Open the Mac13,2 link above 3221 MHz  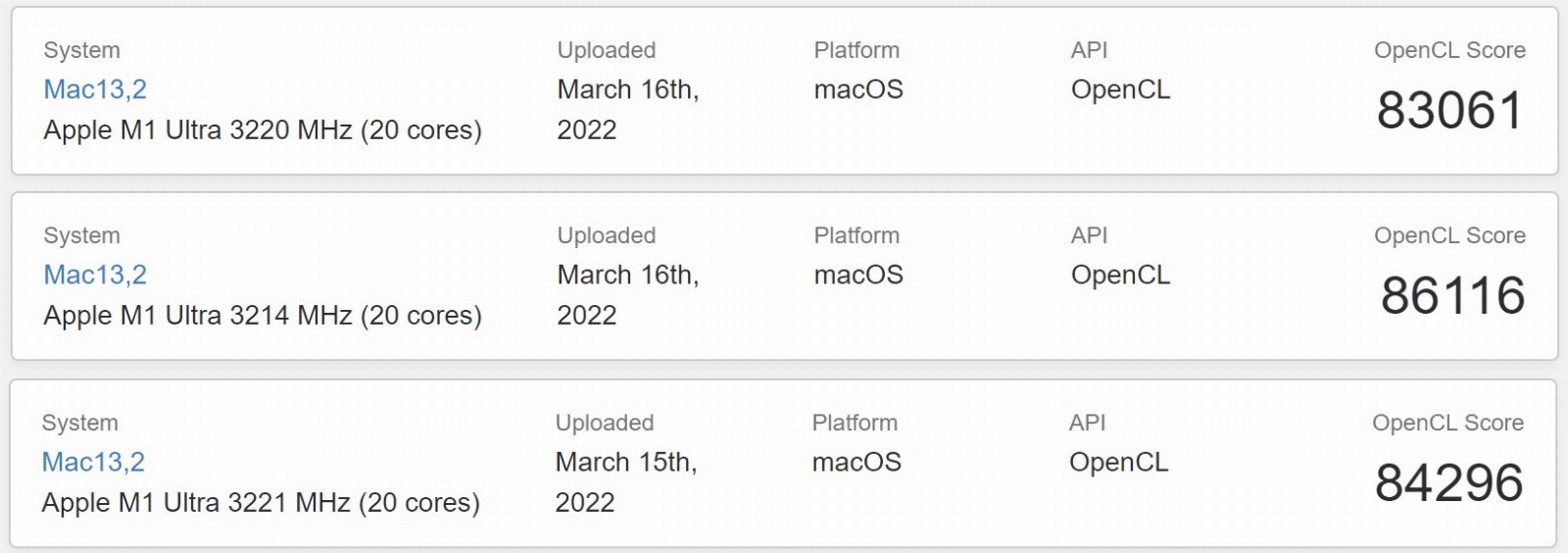tap(93, 462)
